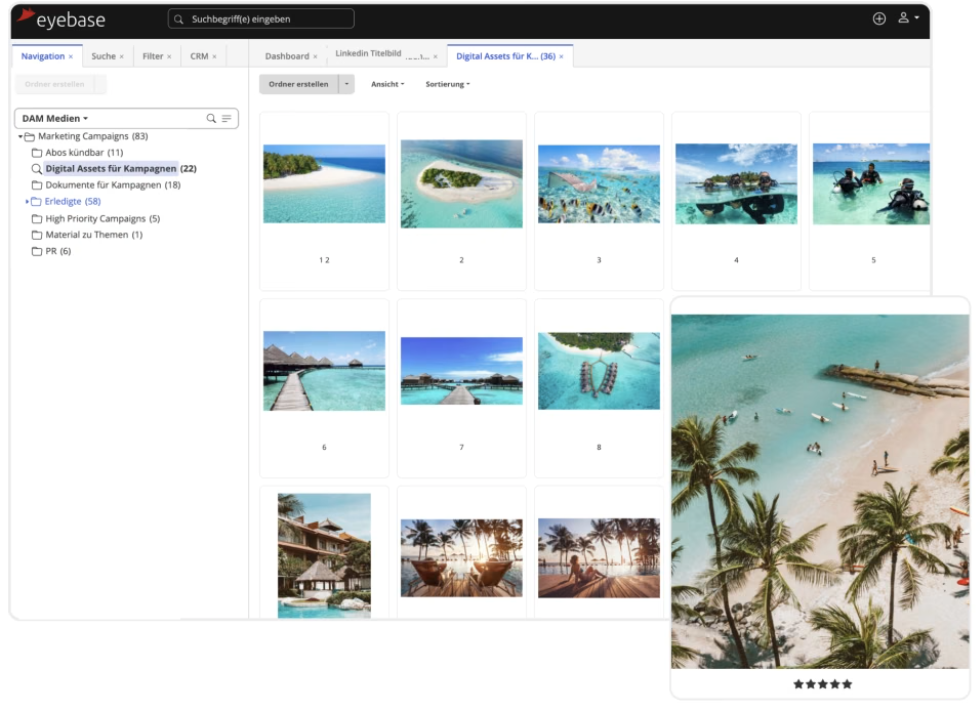Open thumbnail 6 overwater bungalow walkway
Viewport: 980px width, 704px height.
click(324, 371)
